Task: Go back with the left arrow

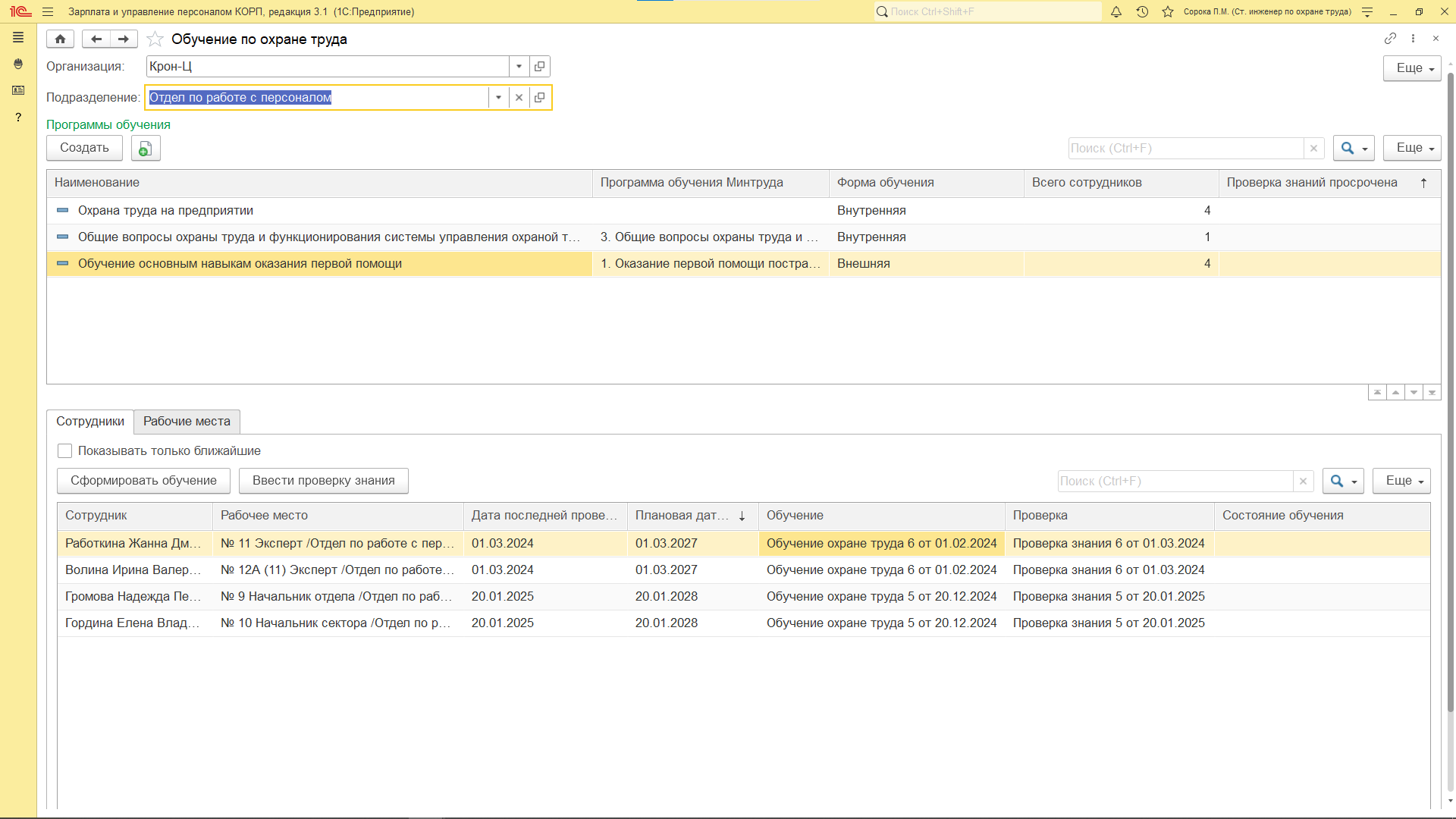Action: coord(96,39)
